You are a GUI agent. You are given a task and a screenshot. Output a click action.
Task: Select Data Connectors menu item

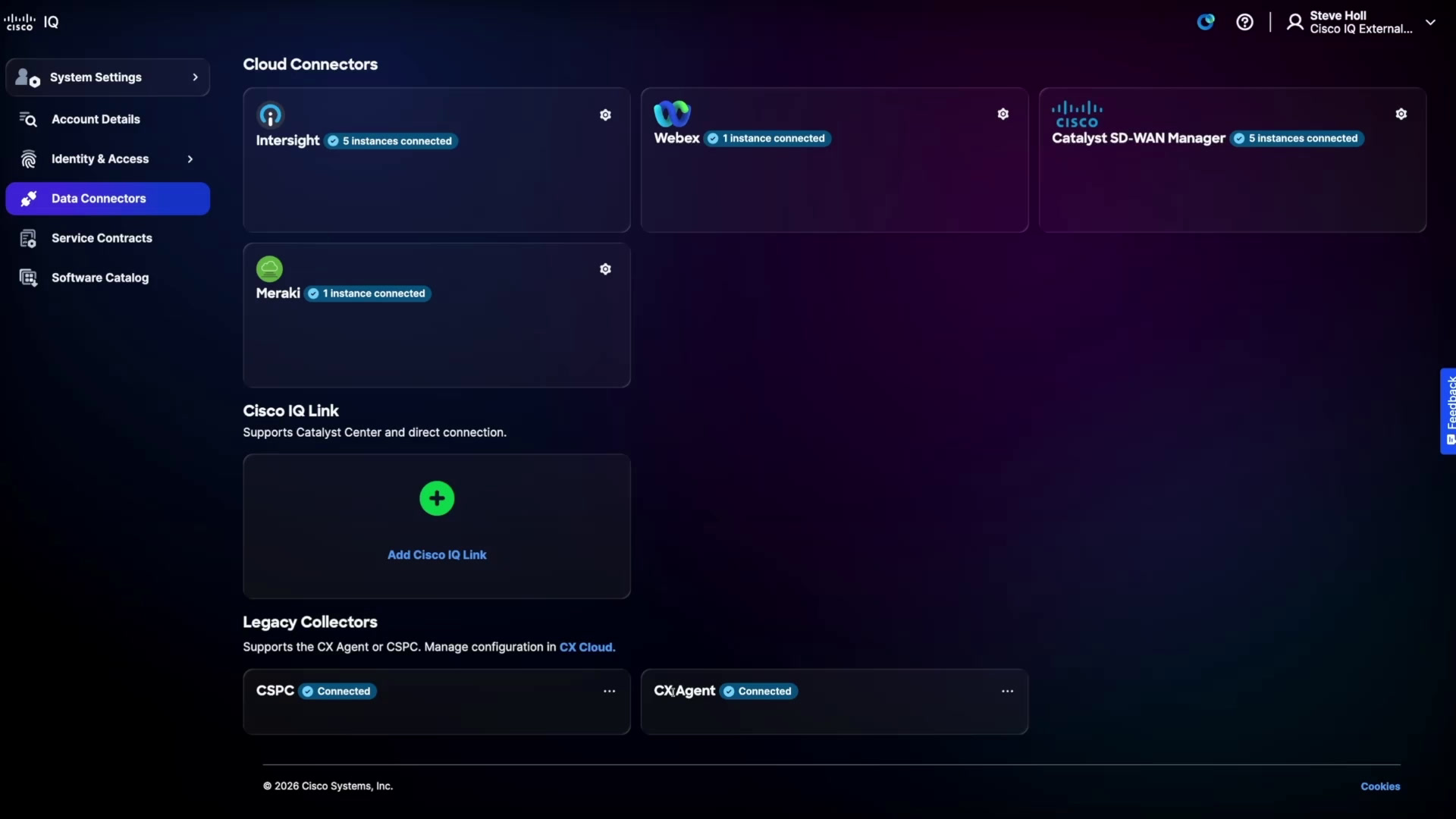(x=108, y=199)
